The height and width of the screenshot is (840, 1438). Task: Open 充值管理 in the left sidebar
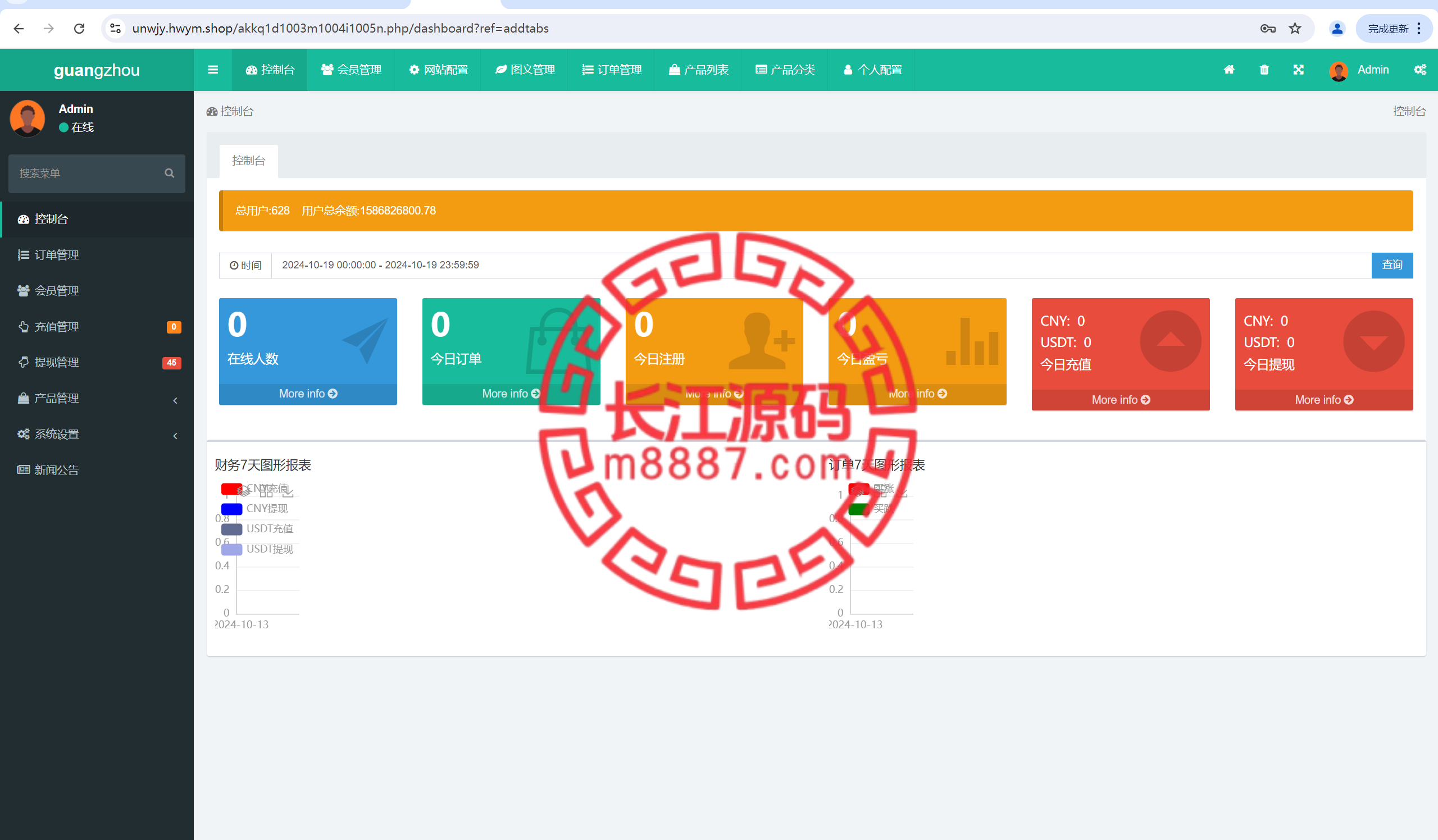point(97,327)
